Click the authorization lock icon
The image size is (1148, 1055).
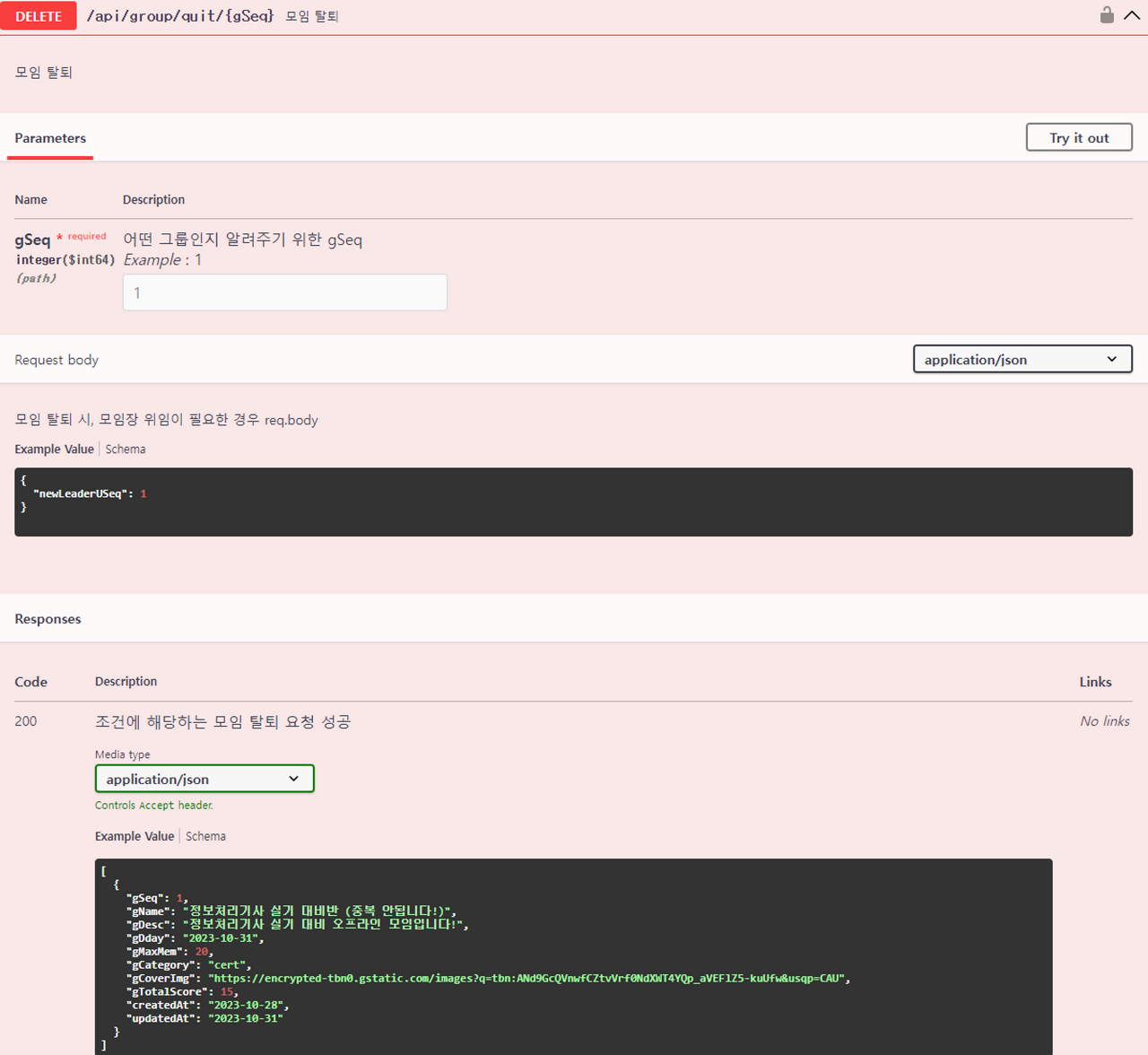(1107, 15)
